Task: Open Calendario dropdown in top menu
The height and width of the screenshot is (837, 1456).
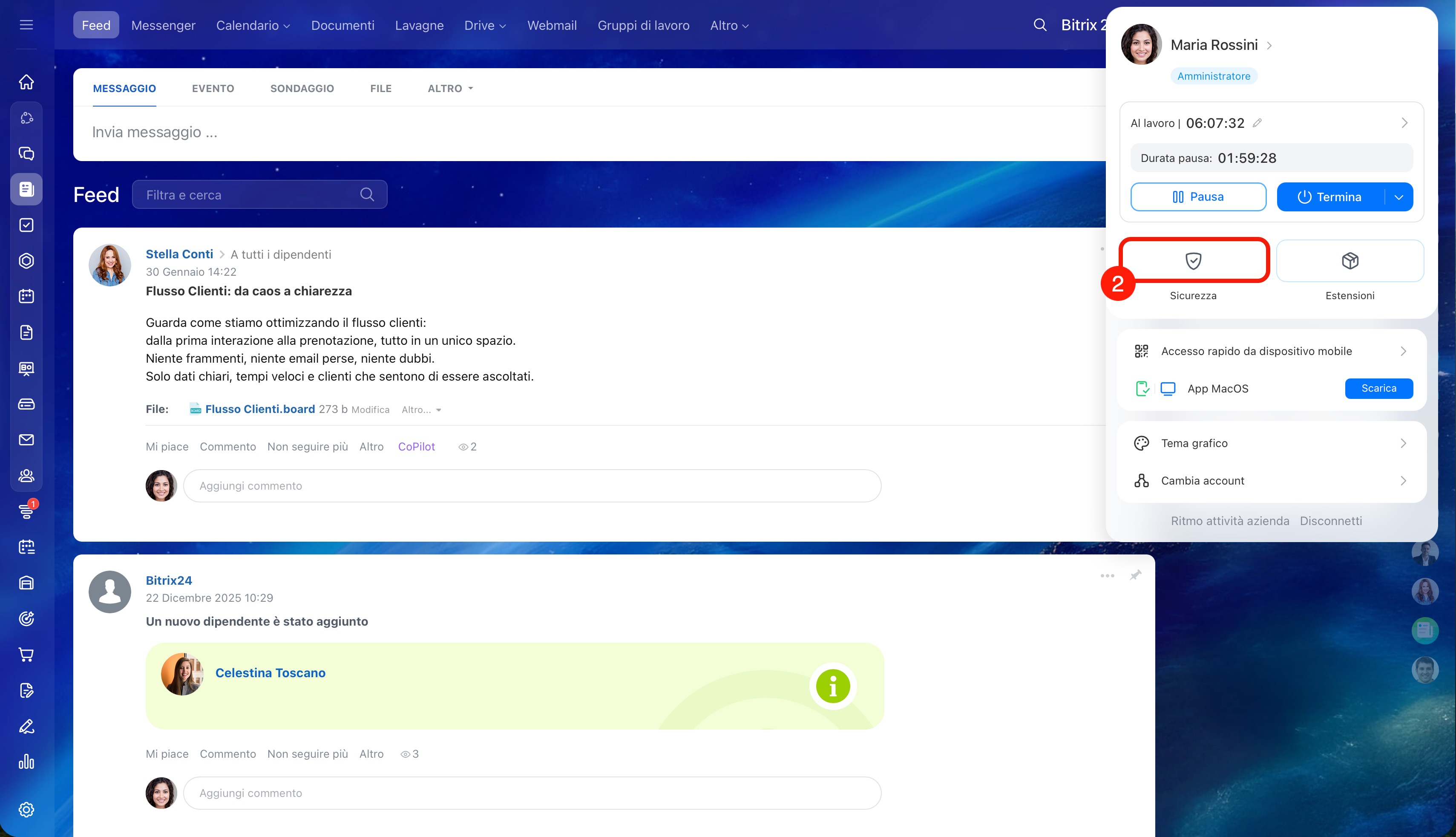Action: (253, 25)
